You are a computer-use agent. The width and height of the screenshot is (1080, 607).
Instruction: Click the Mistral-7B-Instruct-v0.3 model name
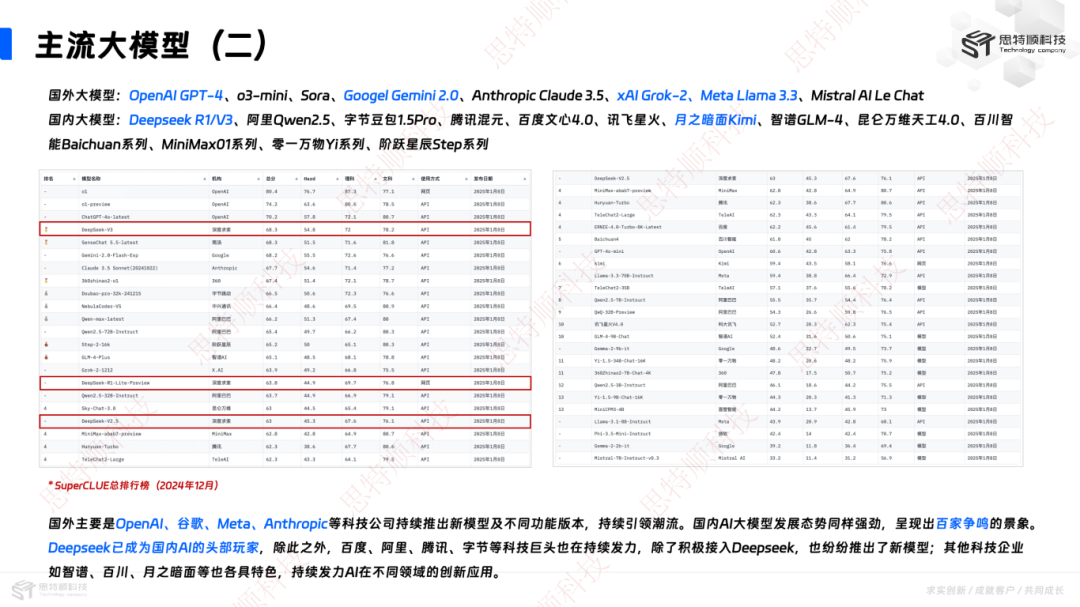(626, 457)
